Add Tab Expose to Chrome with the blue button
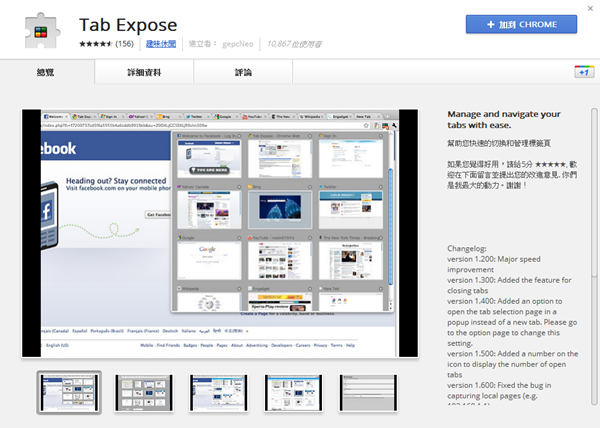 pyautogui.click(x=521, y=24)
